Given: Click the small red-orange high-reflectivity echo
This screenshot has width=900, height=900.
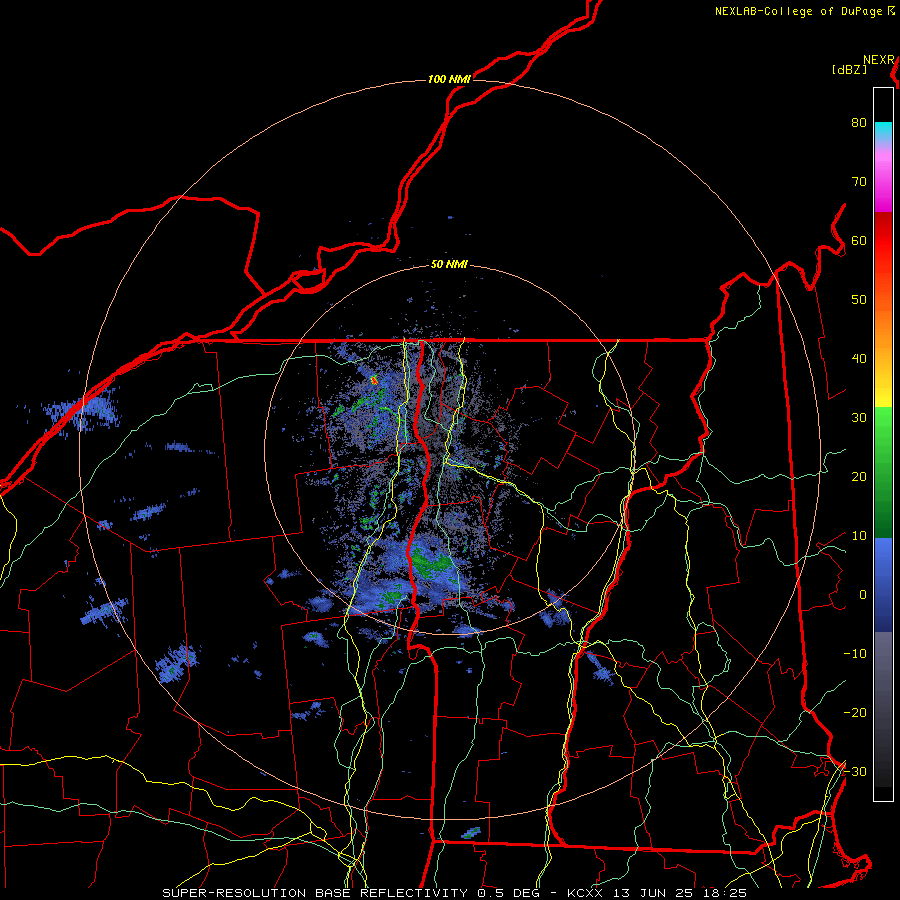Looking at the screenshot, I should [x=374, y=380].
